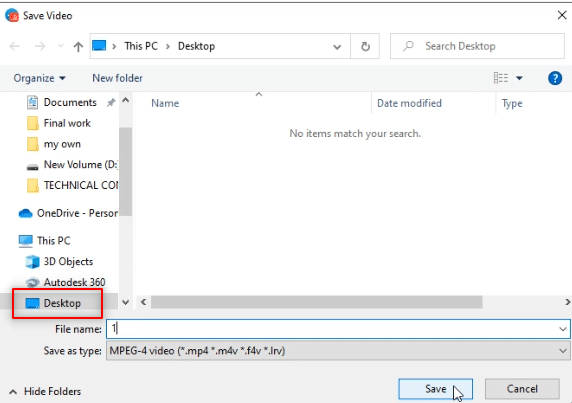Click New folder in toolbar
The height and width of the screenshot is (403, 572).
(117, 78)
